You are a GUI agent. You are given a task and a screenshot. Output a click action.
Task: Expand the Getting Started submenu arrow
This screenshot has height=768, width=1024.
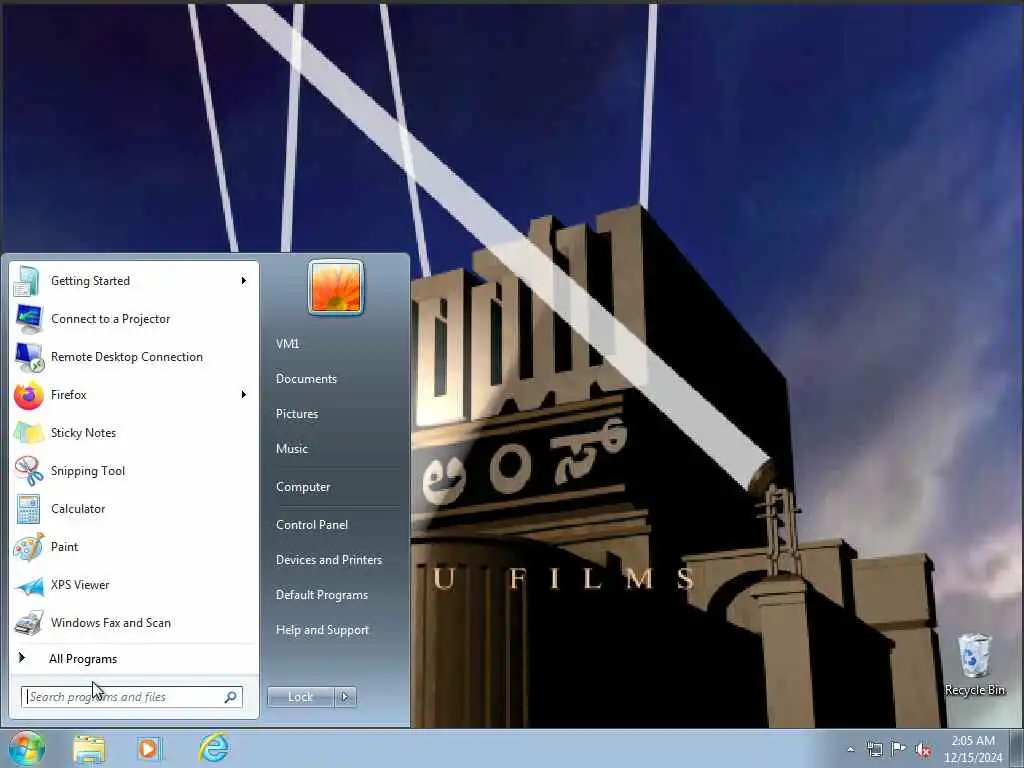tap(244, 281)
